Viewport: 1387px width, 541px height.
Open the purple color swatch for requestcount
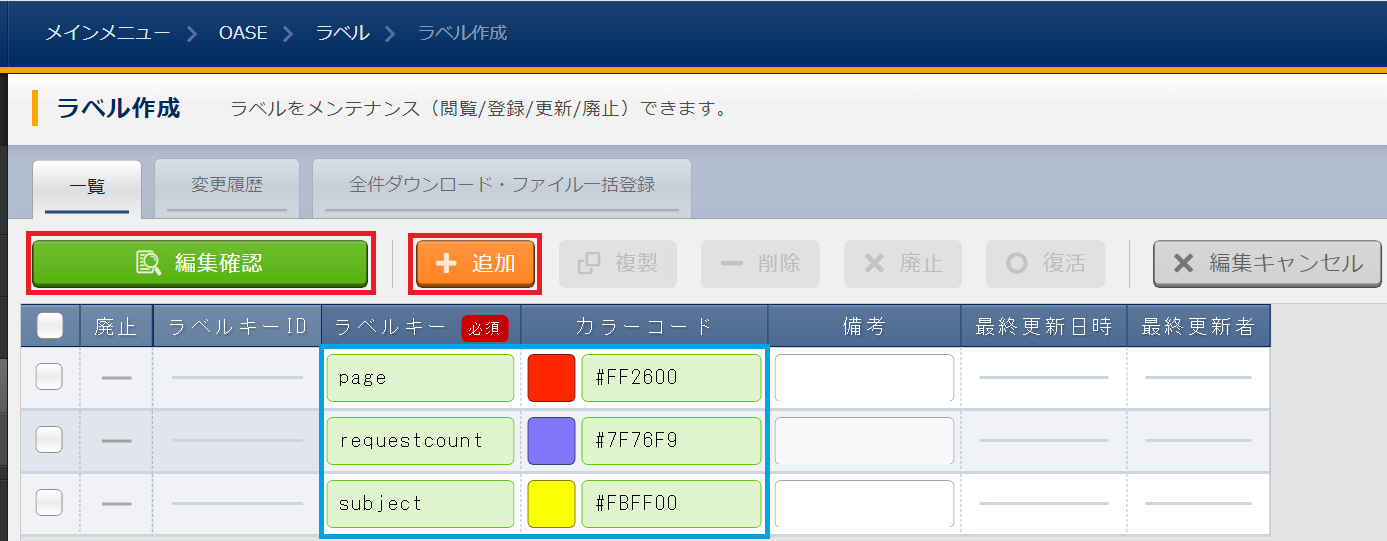click(x=551, y=440)
